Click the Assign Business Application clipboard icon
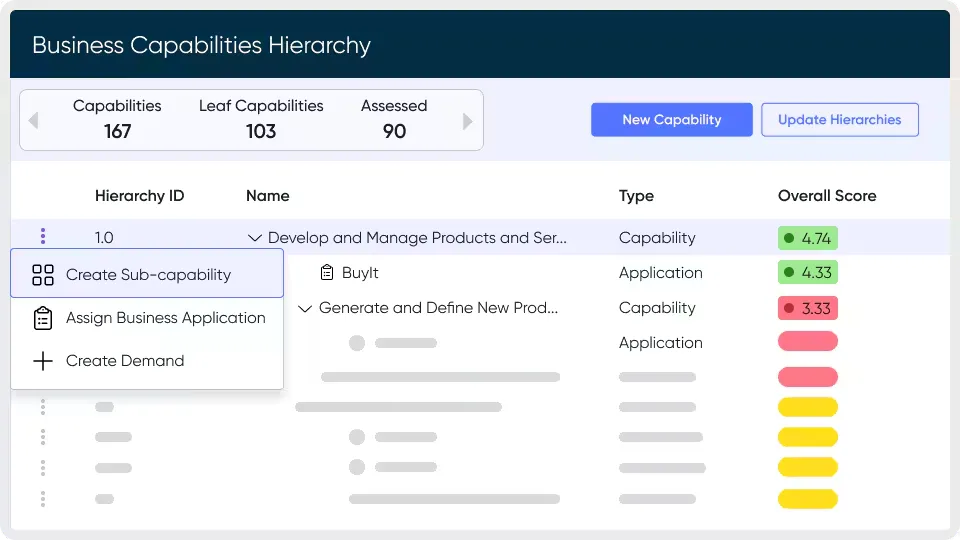This screenshot has height=540, width=960. (x=43, y=318)
